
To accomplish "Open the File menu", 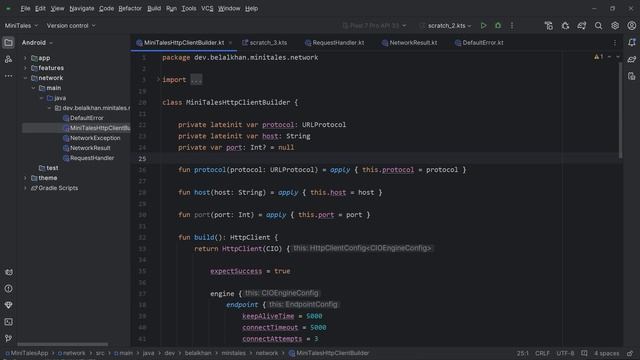I will point(25,9).
